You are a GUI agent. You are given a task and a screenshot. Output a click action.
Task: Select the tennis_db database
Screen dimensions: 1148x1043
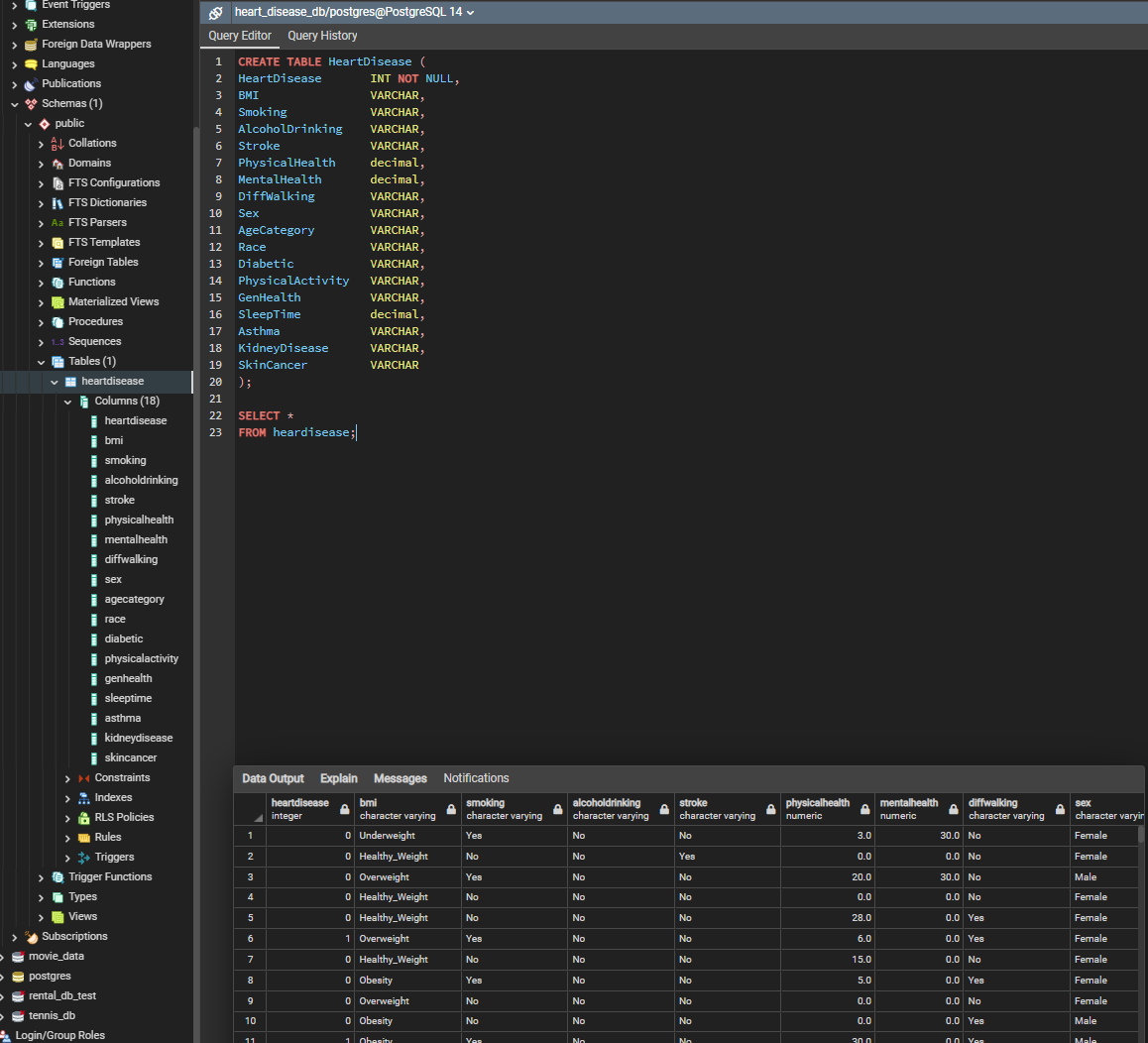(52, 1015)
